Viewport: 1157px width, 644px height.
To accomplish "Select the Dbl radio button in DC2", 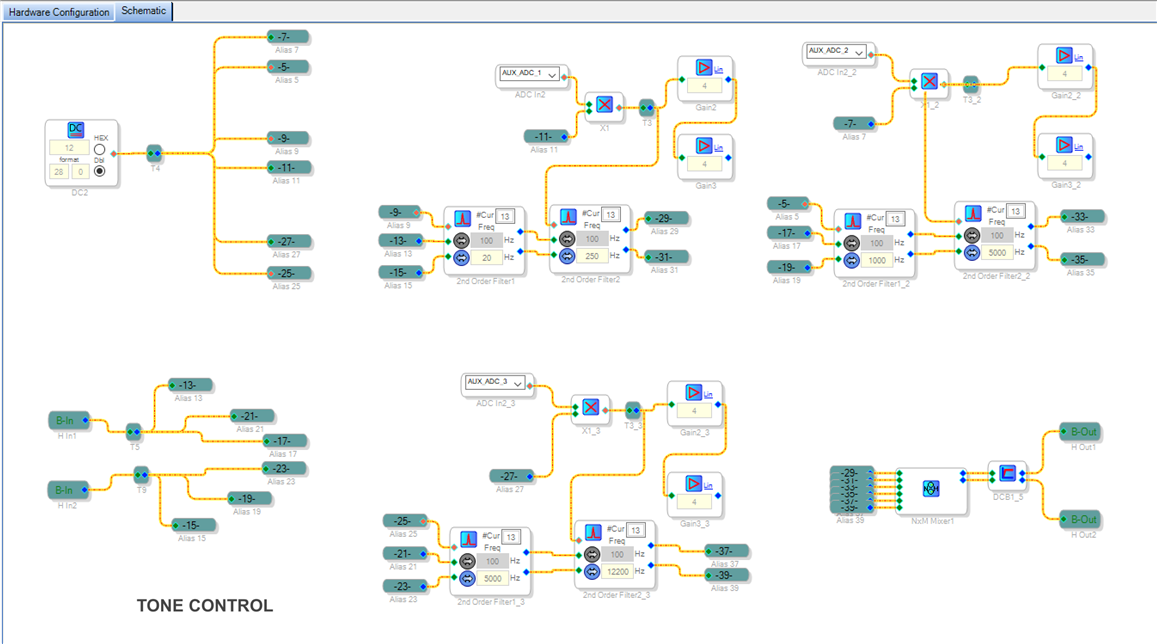I will point(100,171).
